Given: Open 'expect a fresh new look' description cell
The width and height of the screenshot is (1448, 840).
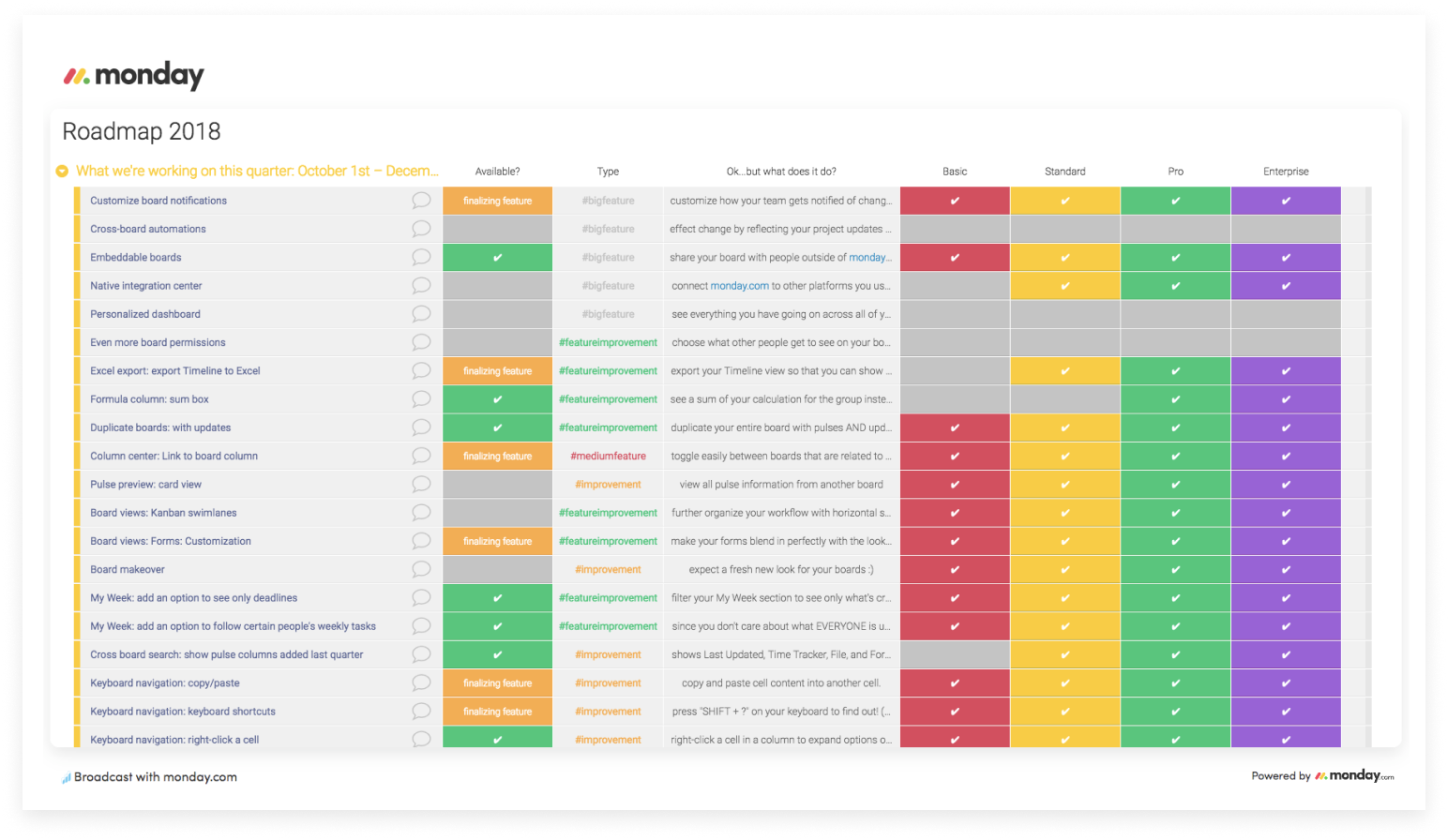Looking at the screenshot, I should pyautogui.click(x=781, y=570).
